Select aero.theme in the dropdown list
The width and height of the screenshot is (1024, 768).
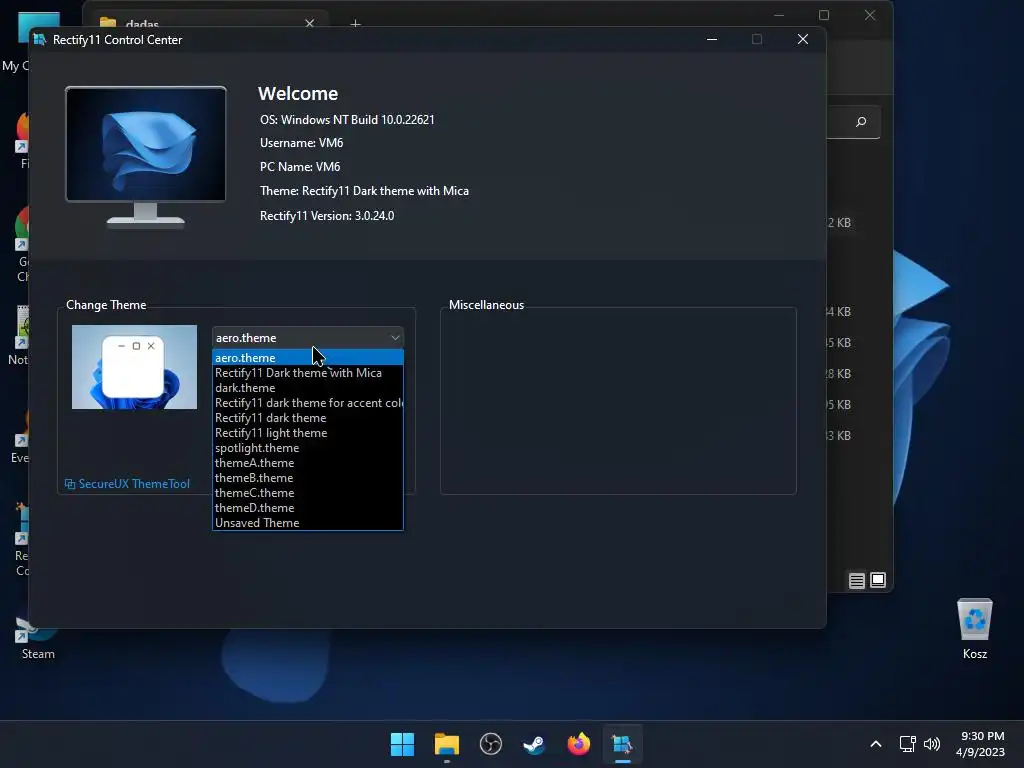[x=308, y=358]
